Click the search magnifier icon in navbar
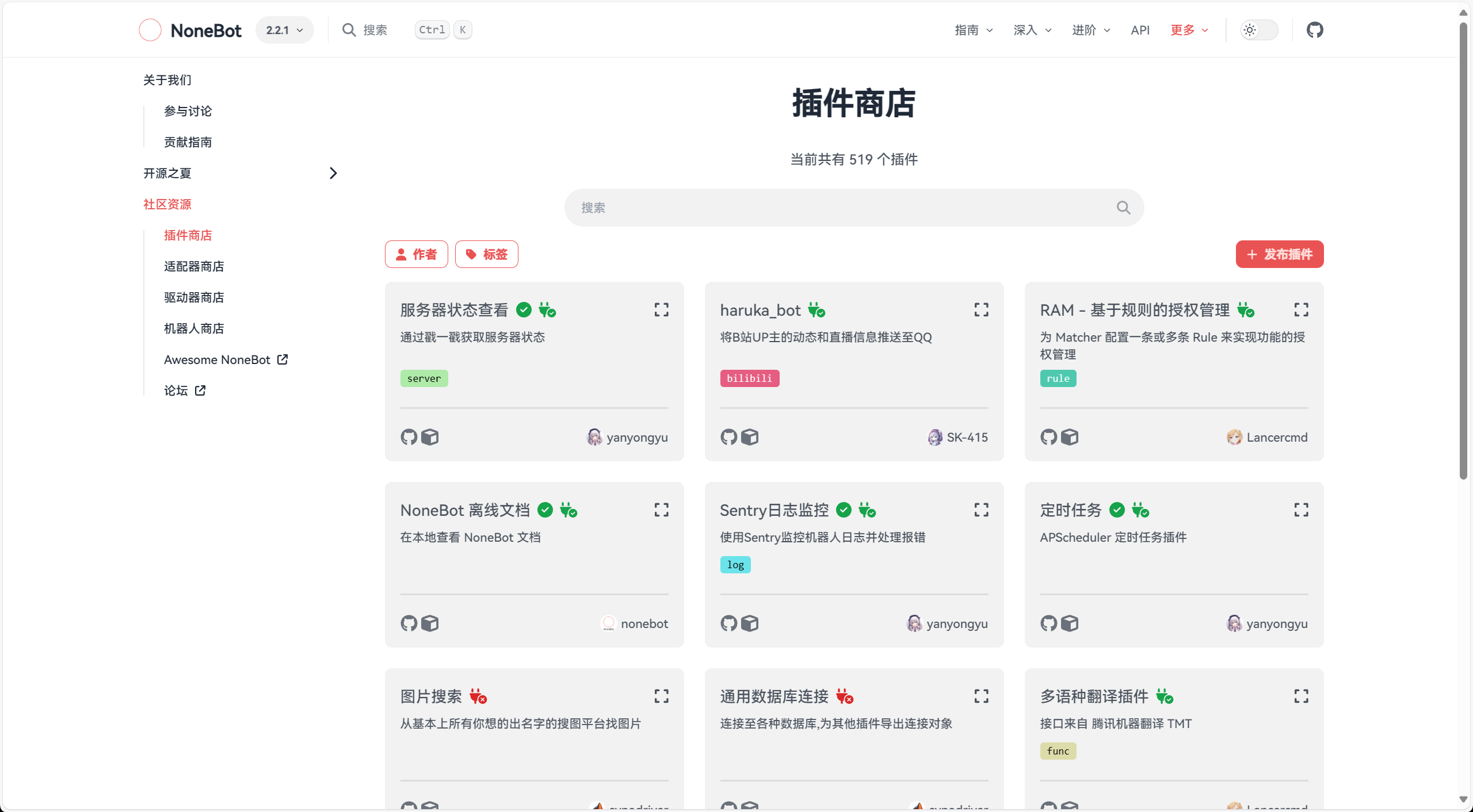1473x812 pixels. 349,30
